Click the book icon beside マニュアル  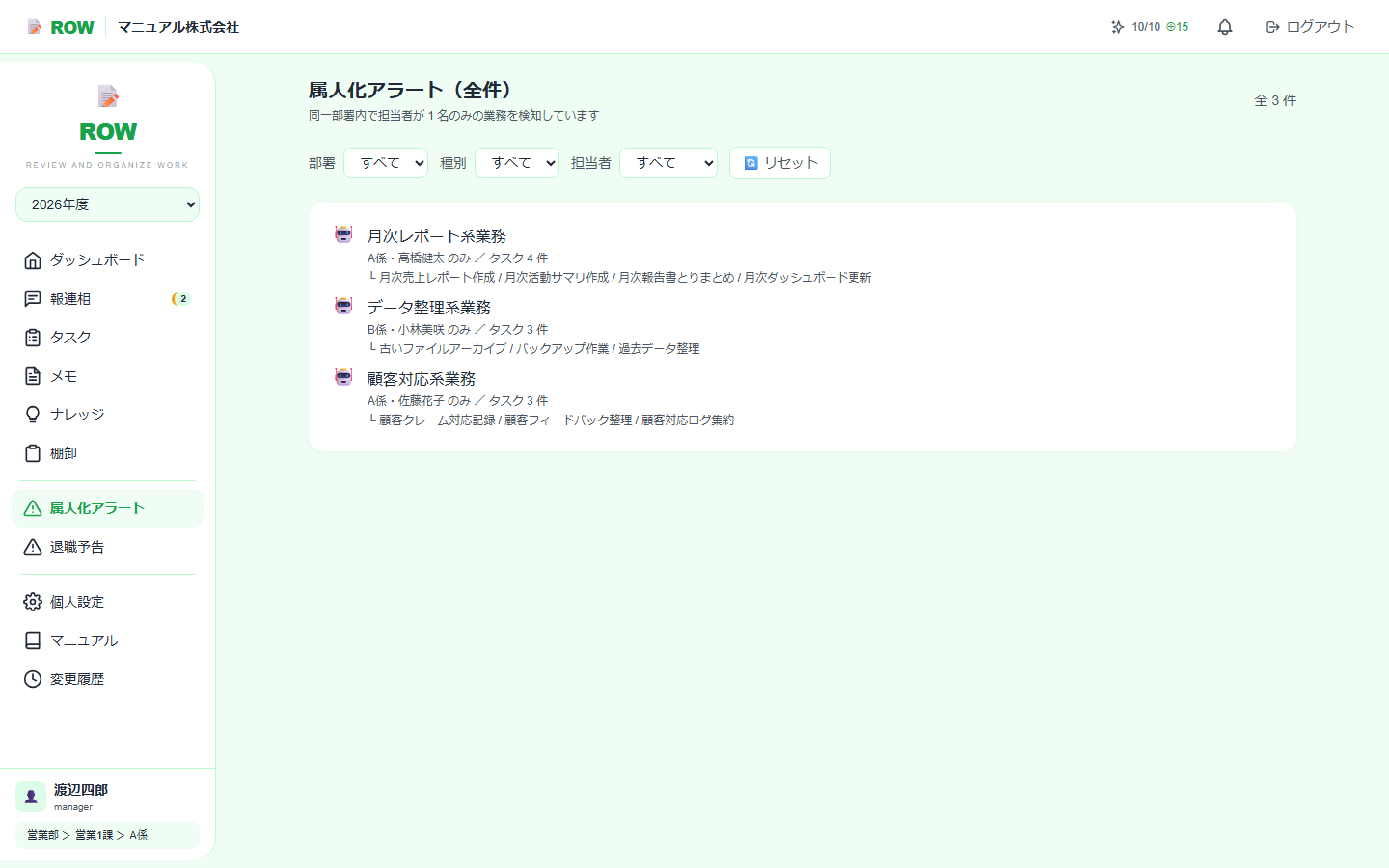pyautogui.click(x=33, y=640)
